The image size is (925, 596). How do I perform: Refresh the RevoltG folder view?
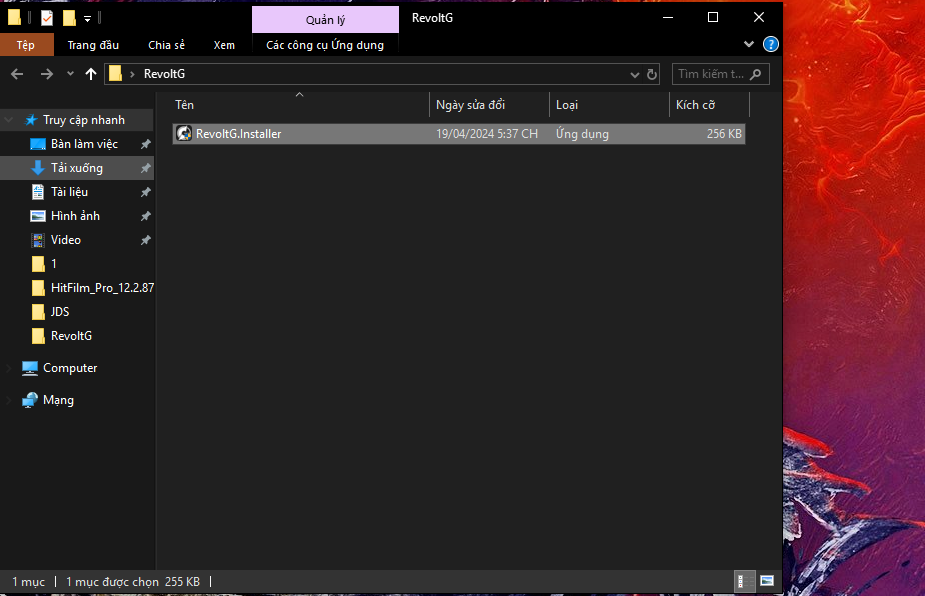(x=653, y=74)
